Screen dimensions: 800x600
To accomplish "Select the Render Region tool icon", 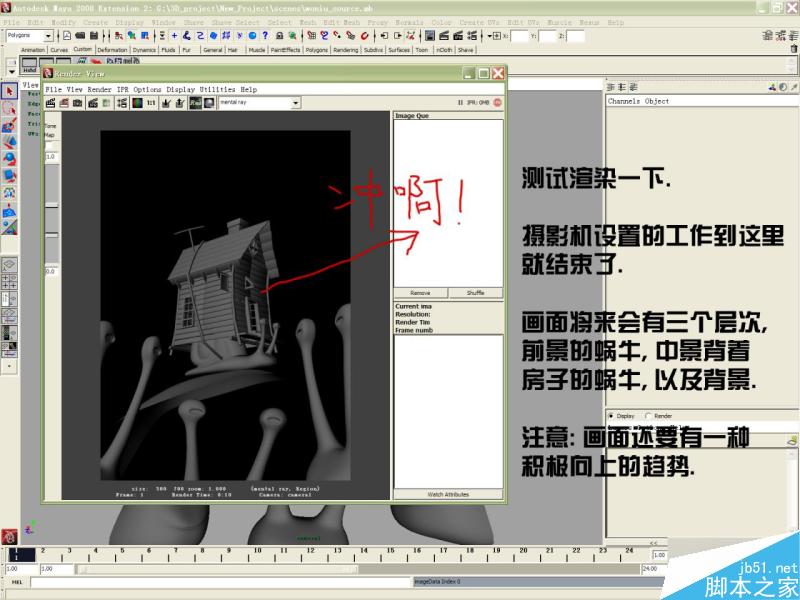I will point(91,105).
